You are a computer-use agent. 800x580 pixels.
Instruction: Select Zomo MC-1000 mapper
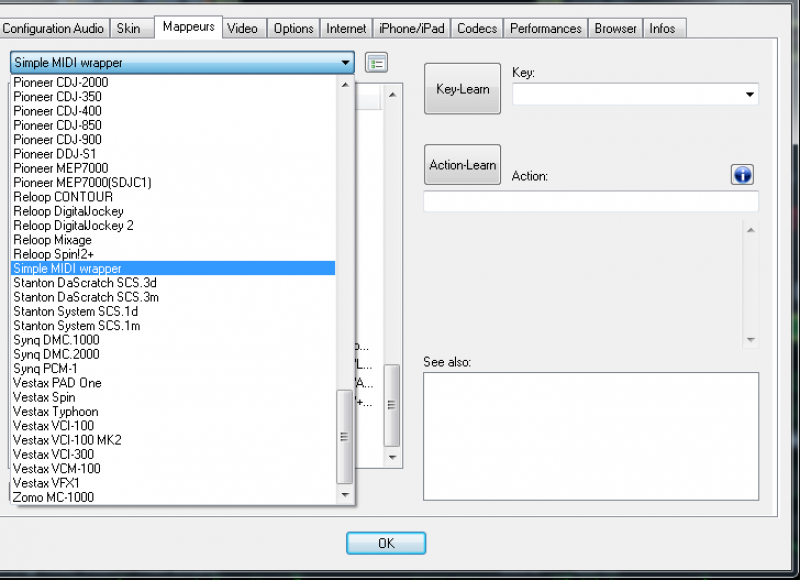(173, 496)
